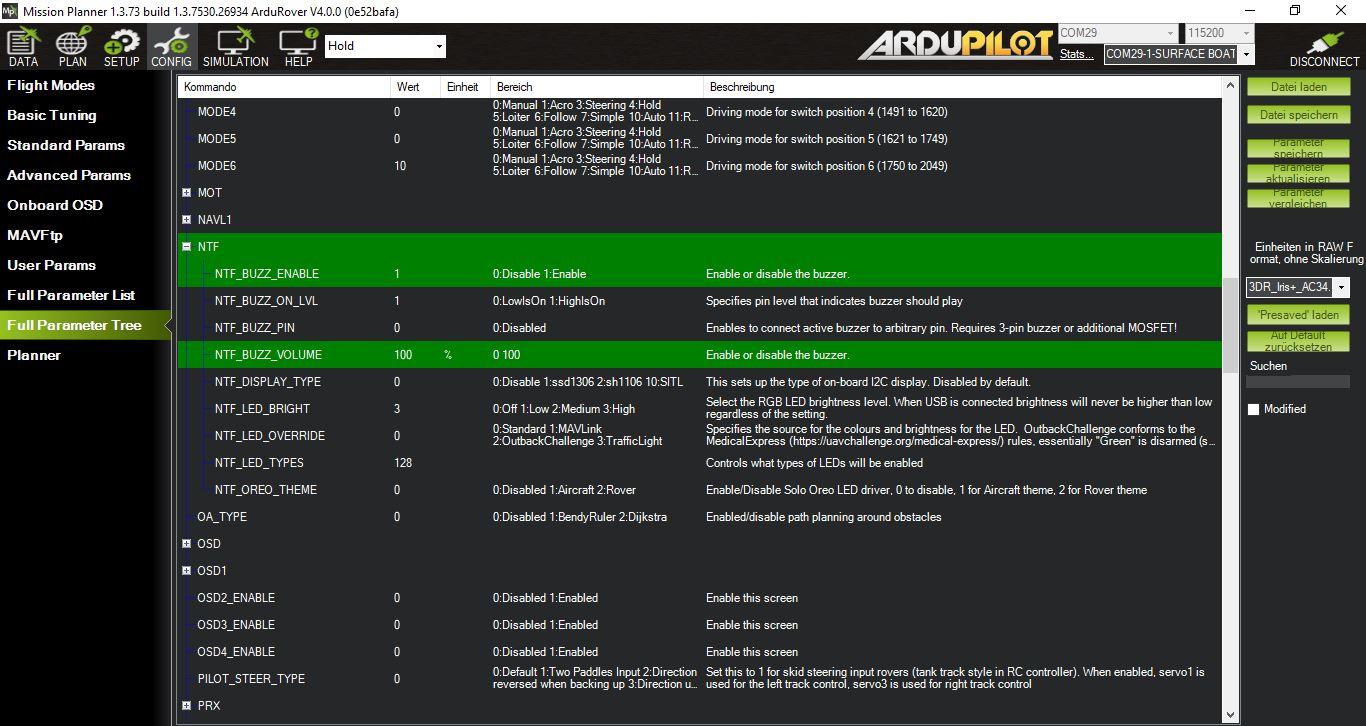
Task: Open Standard Params page
Action: click(x=66, y=145)
